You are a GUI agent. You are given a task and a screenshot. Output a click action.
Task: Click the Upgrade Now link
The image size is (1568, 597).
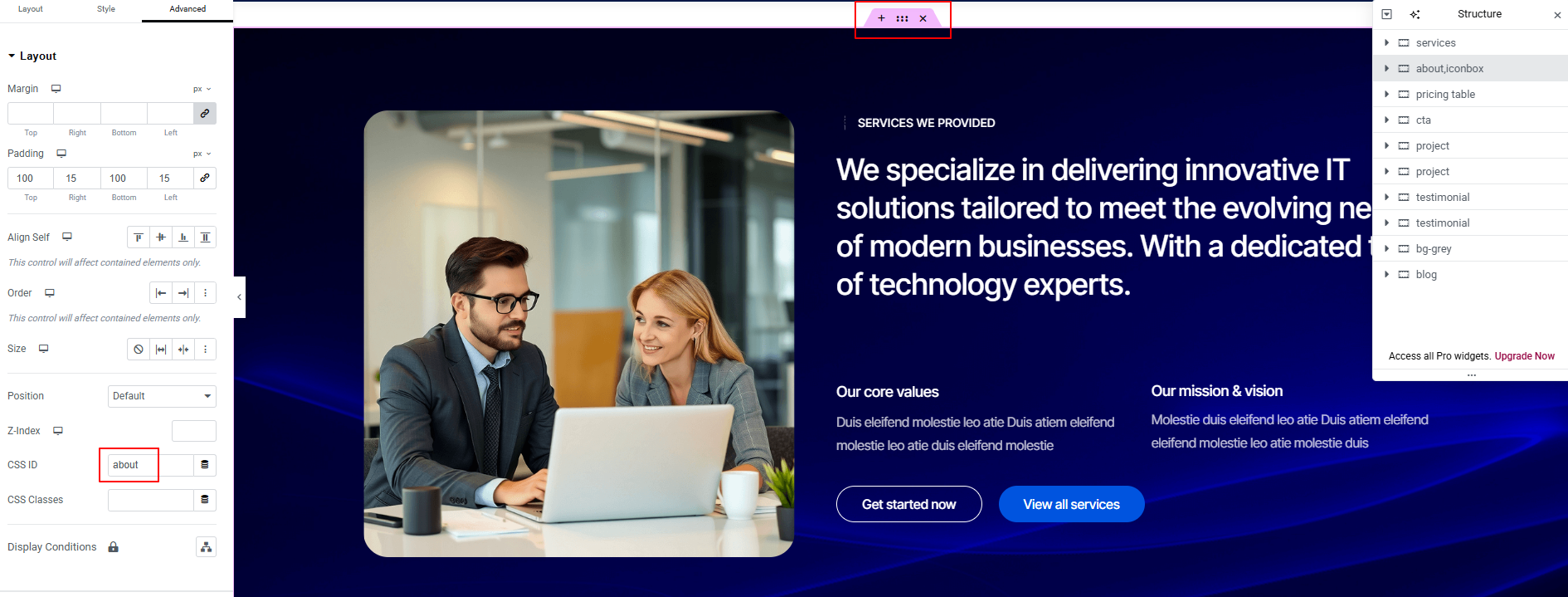(x=1524, y=356)
